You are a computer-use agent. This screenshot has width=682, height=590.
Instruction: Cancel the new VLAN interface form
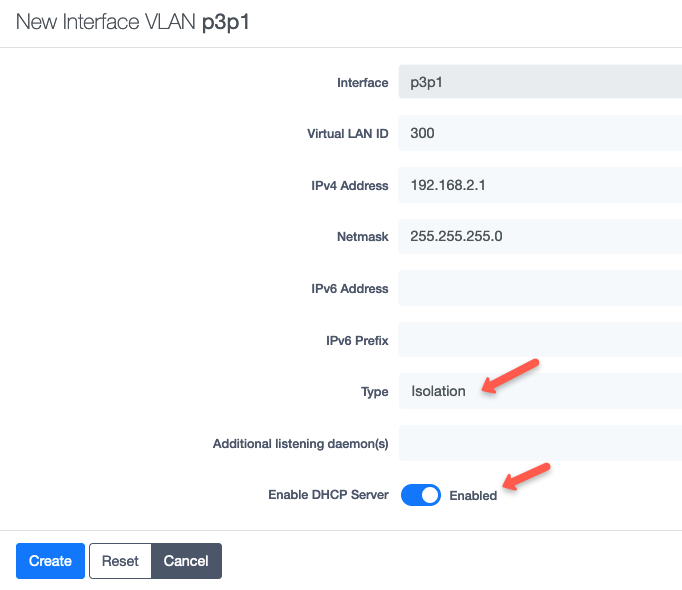click(186, 561)
